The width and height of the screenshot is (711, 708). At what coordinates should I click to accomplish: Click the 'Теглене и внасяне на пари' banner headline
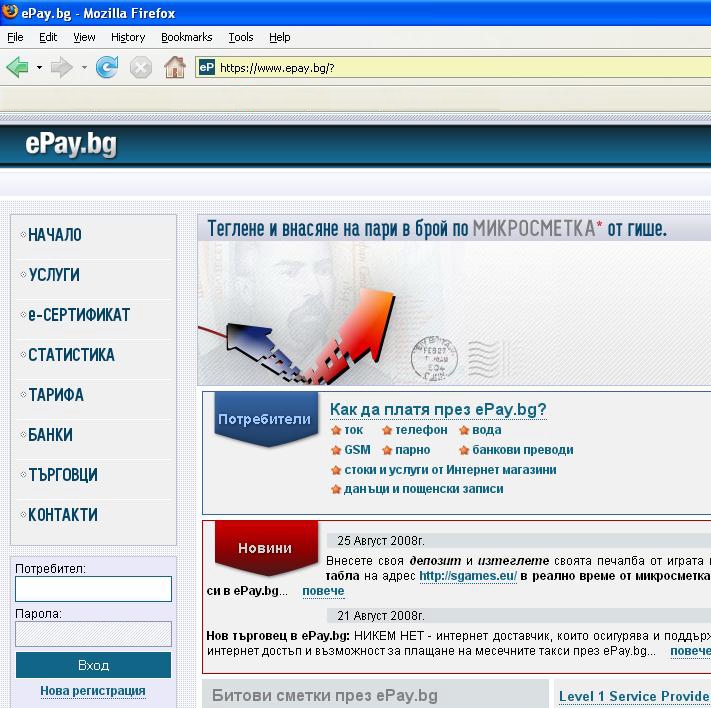pos(437,229)
